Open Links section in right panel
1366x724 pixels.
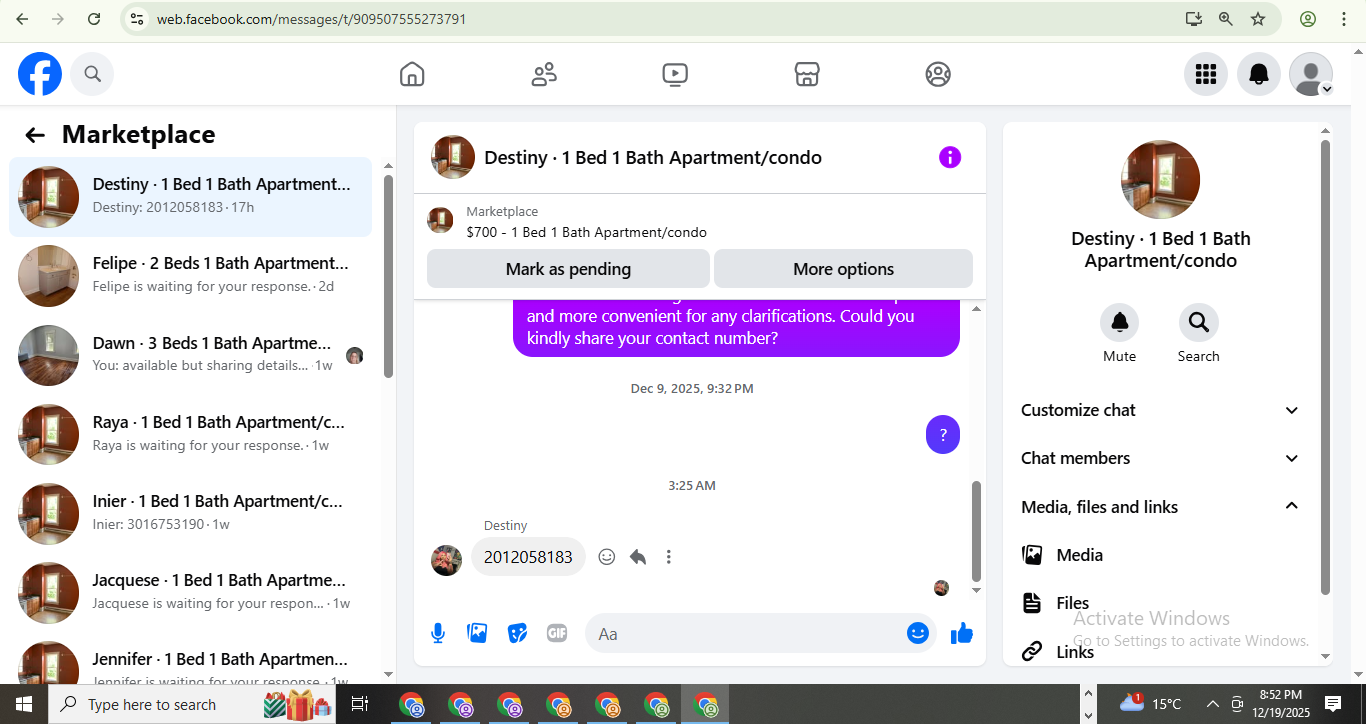click(x=1161, y=651)
